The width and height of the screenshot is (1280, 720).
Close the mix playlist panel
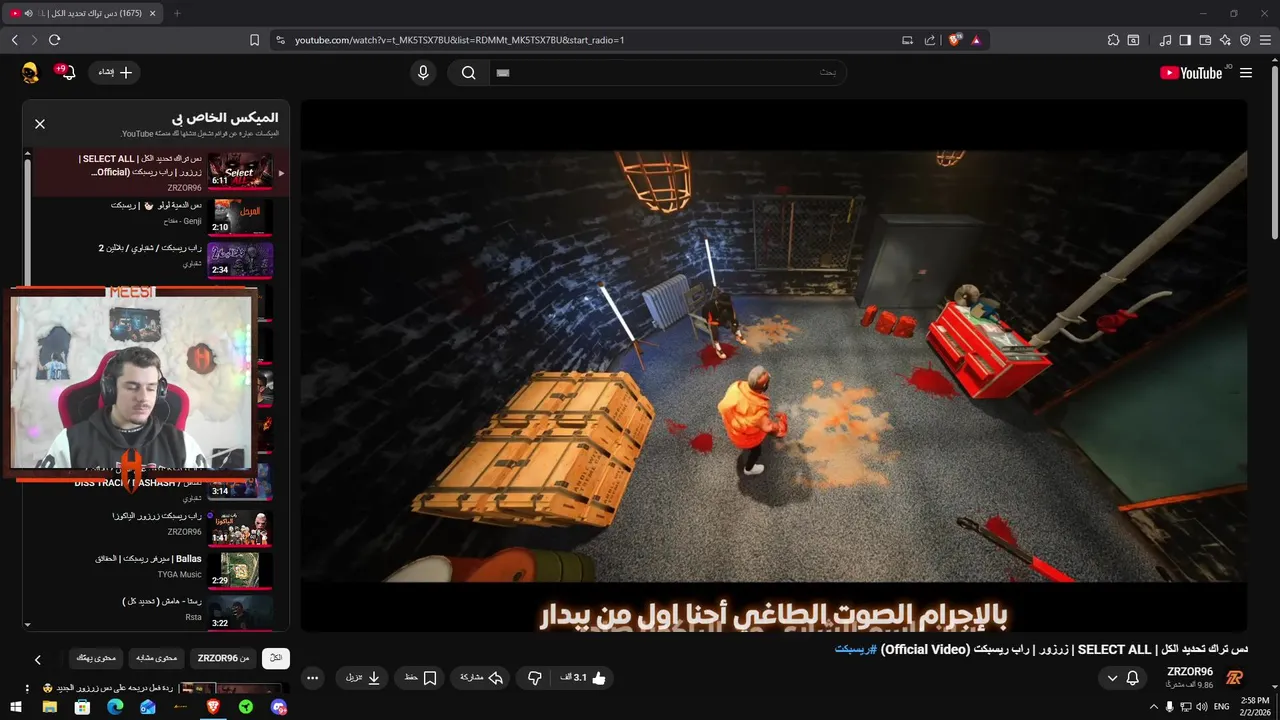(x=40, y=124)
